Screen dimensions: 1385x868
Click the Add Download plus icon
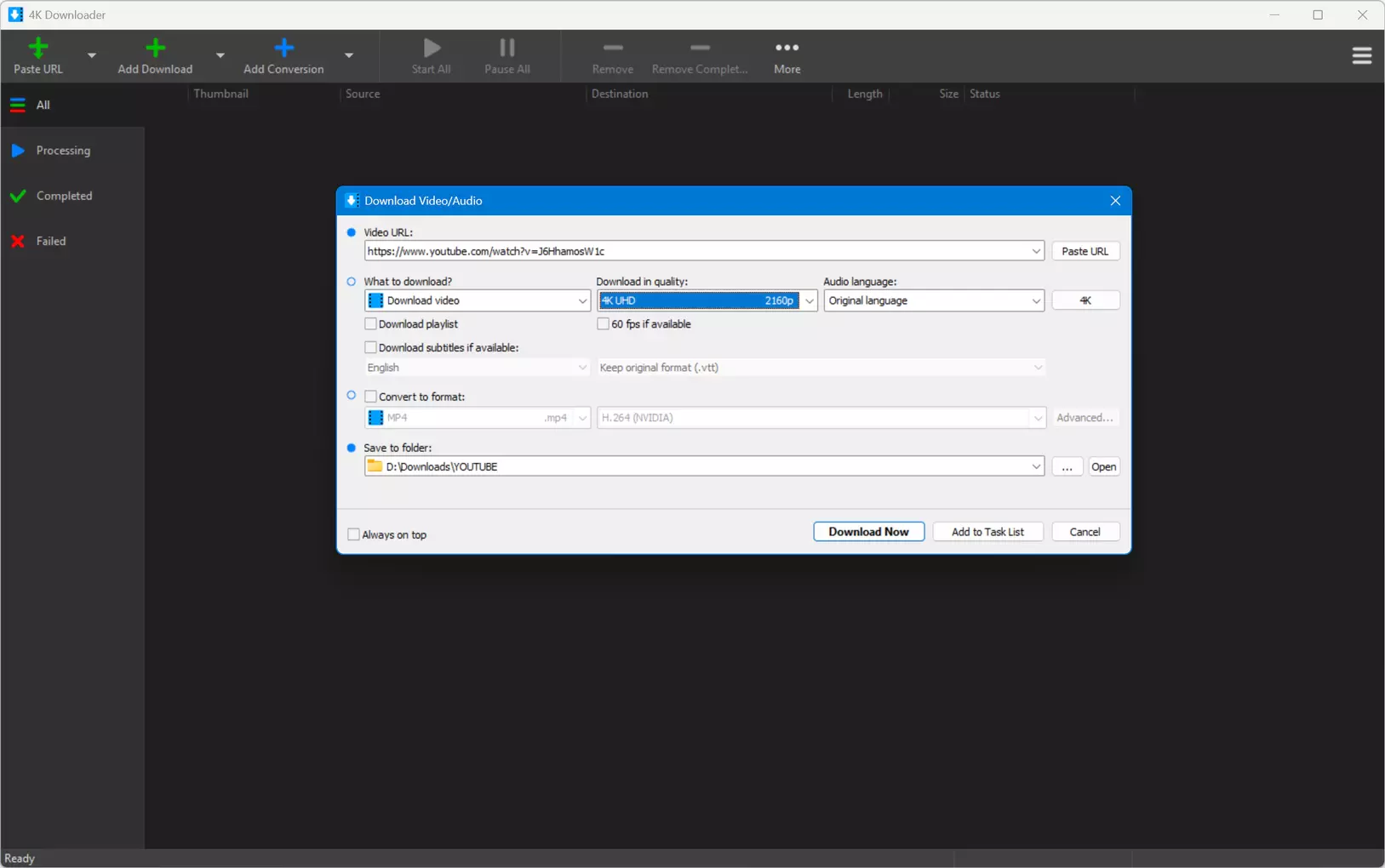coord(155,49)
